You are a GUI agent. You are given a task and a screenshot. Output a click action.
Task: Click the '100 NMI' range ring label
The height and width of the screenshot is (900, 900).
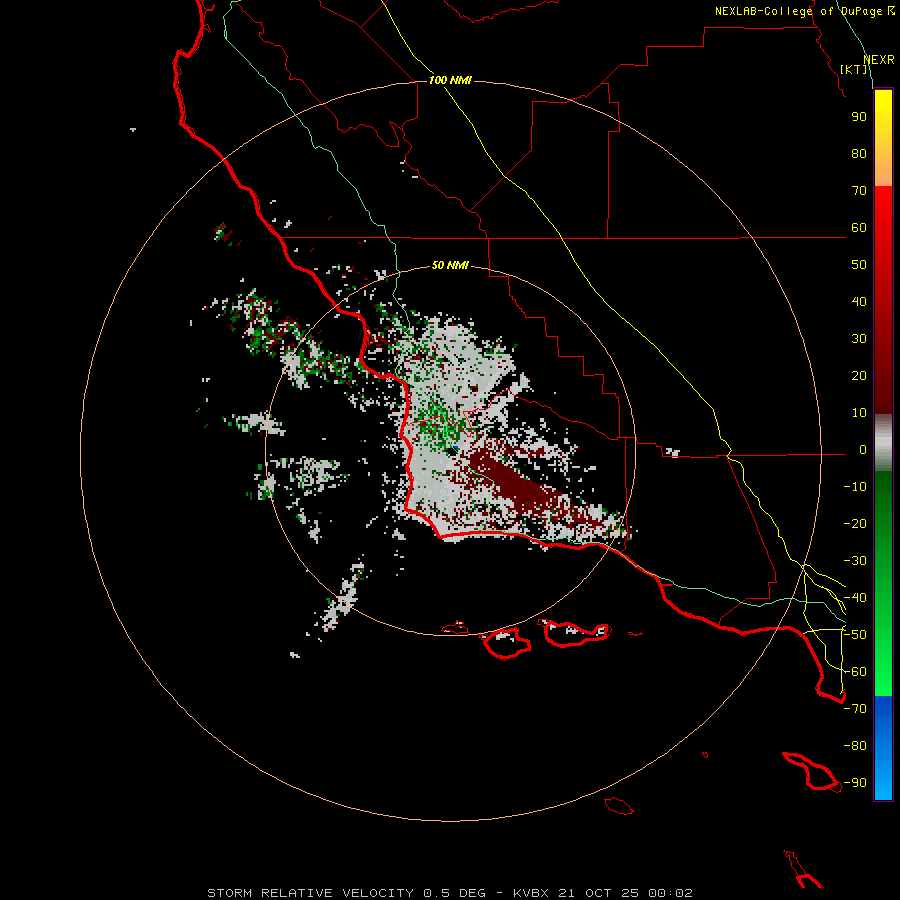coord(450,80)
